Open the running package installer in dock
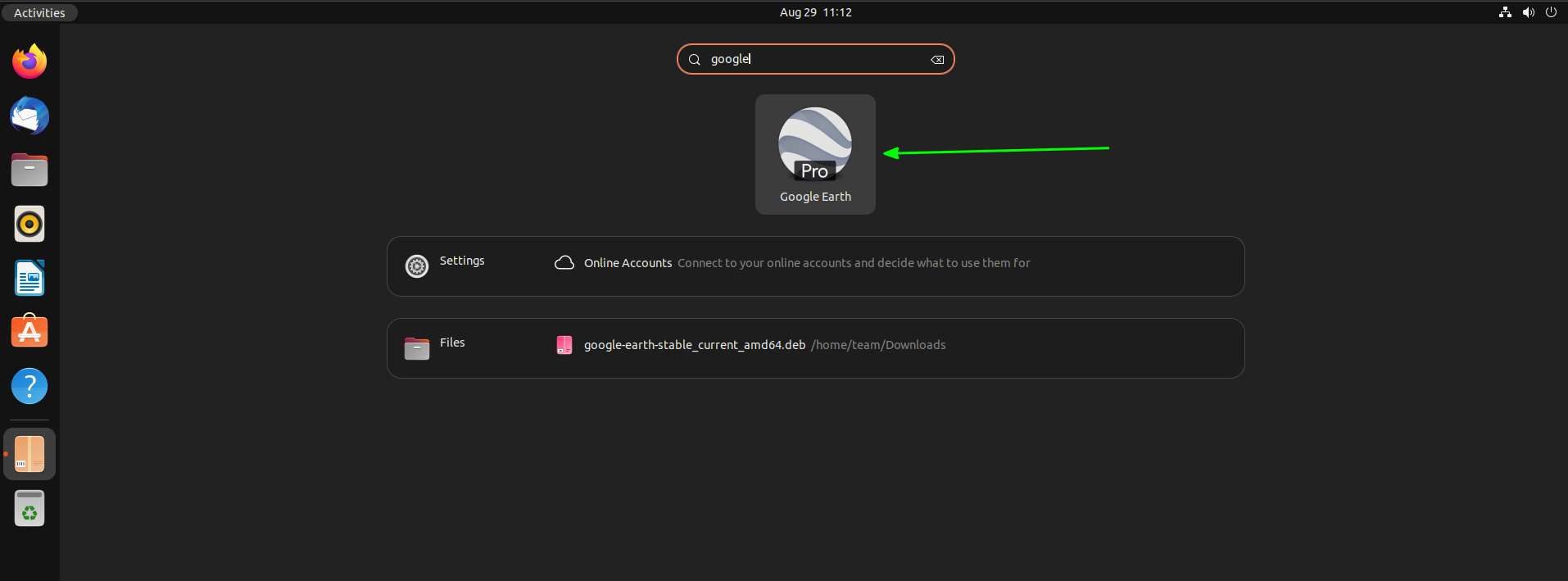This screenshot has height=581, width=1568. pyautogui.click(x=29, y=454)
